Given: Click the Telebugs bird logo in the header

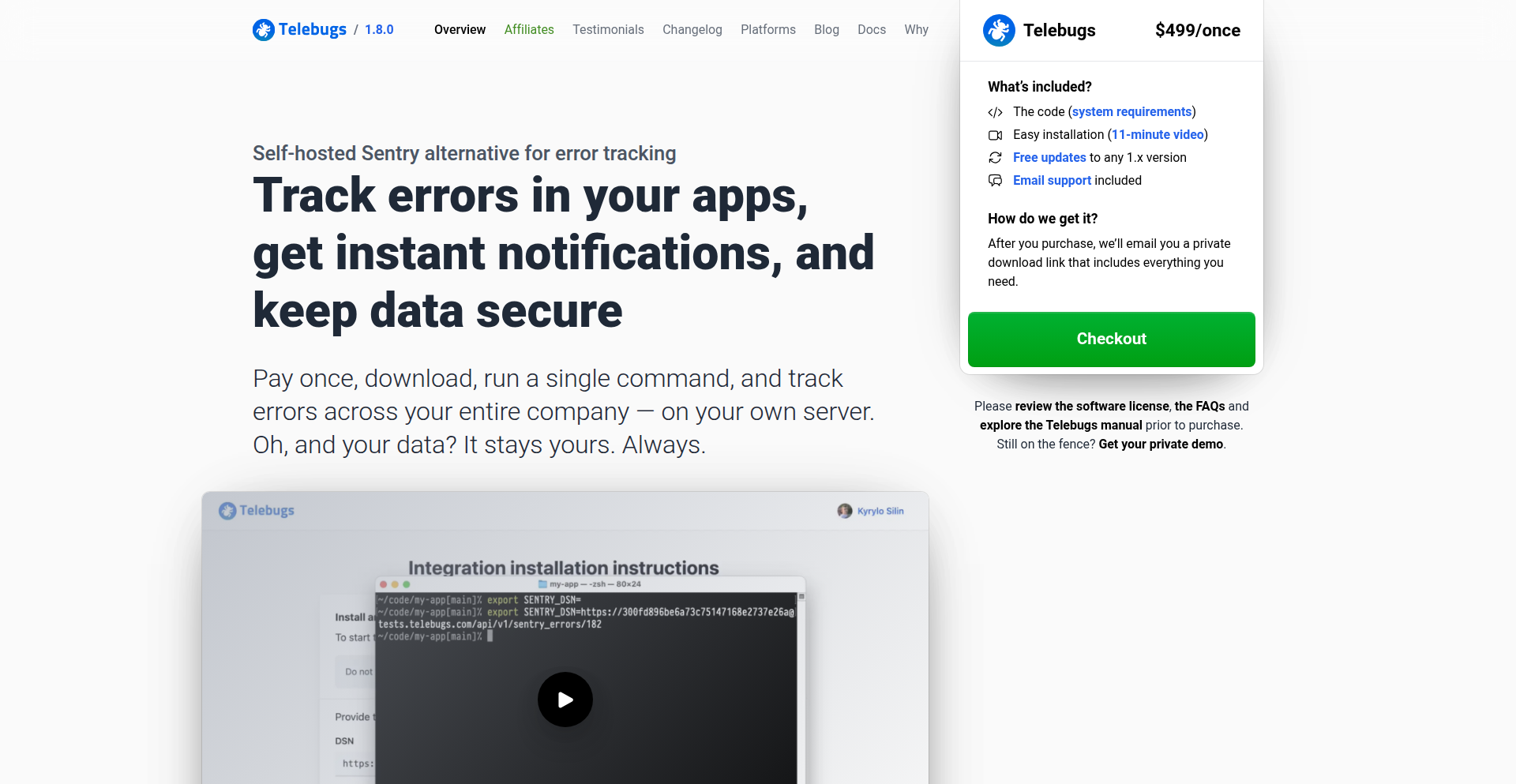Looking at the screenshot, I should pos(264,29).
